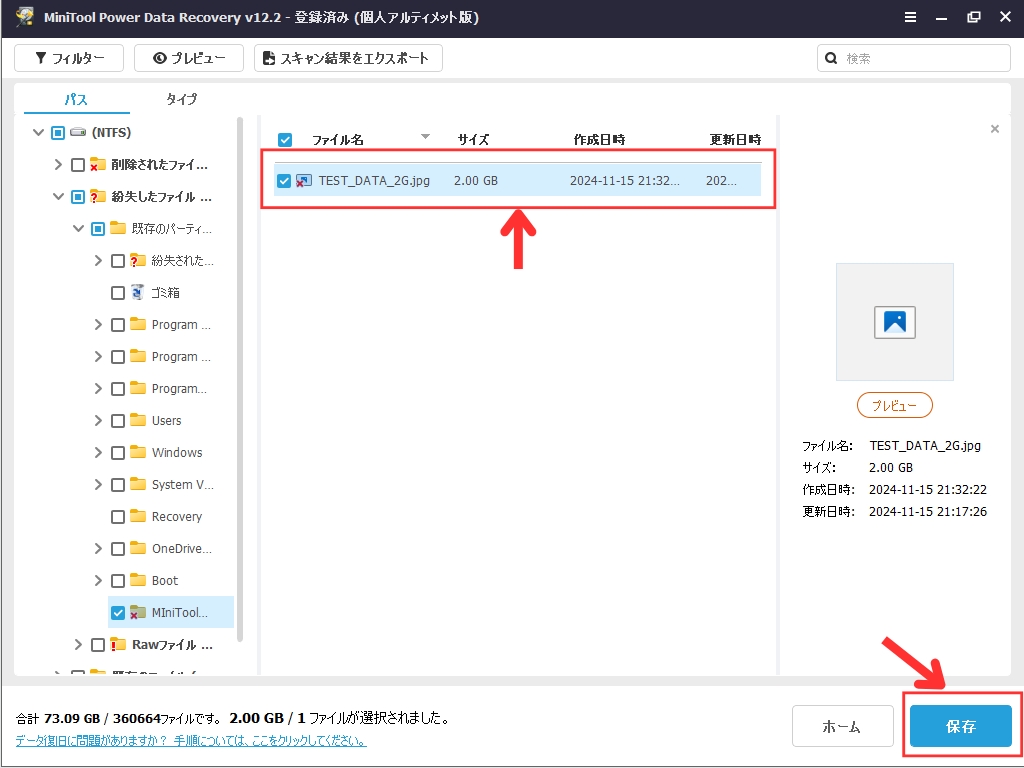Viewport: 1024px width, 768px height.
Task: Uncheck the MIniTool folder checkbox
Action: [x=118, y=613]
